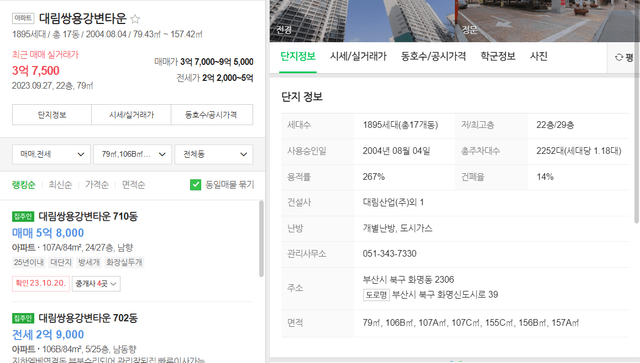Click the recent sale price 3억 7,500
Screen dimensions: 640x363
(x=36, y=71)
